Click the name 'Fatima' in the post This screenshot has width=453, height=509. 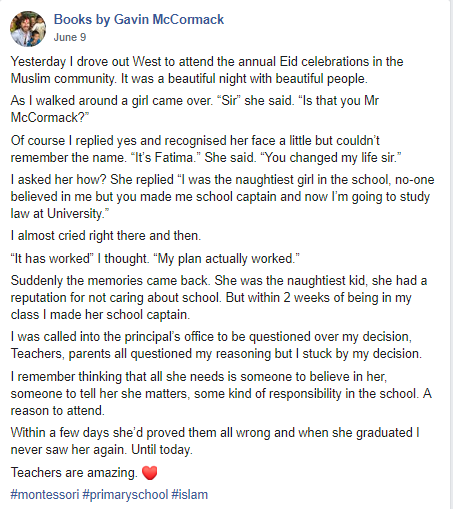click(x=174, y=157)
